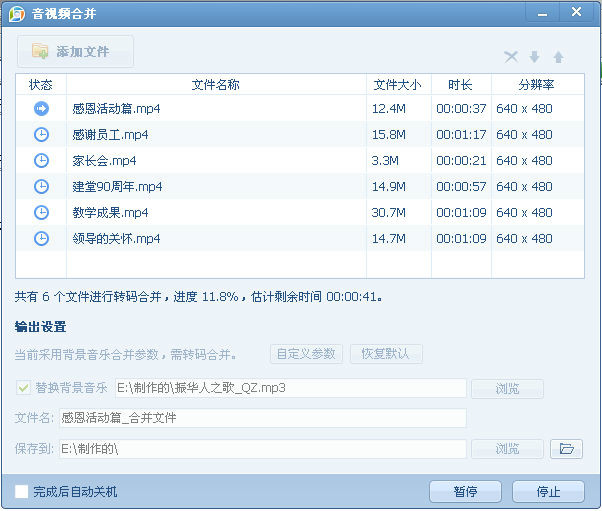Click the 15.8M file size cell
Image resolution: width=602 pixels, height=511 pixels.
tap(389, 135)
